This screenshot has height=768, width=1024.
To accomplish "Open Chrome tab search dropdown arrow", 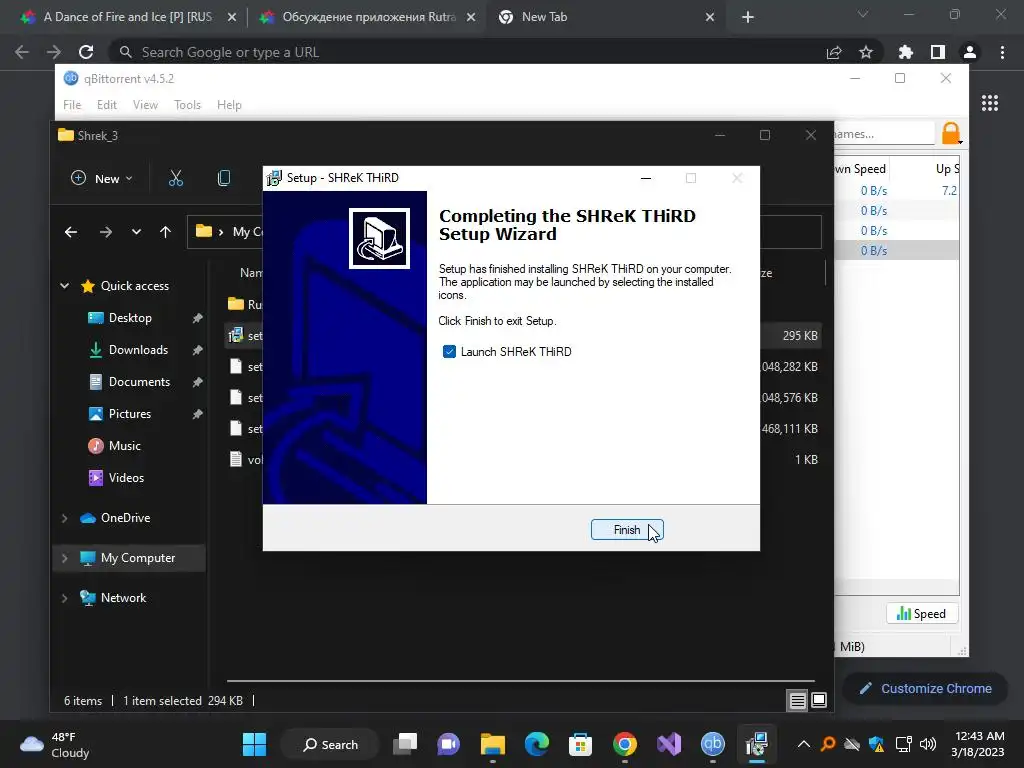I will tap(863, 14).
